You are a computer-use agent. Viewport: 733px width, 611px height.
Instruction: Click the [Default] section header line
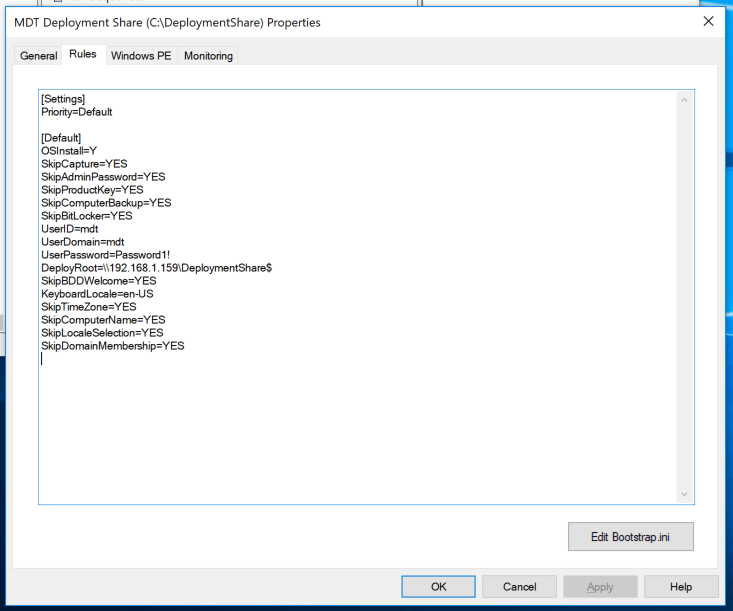(x=61, y=138)
